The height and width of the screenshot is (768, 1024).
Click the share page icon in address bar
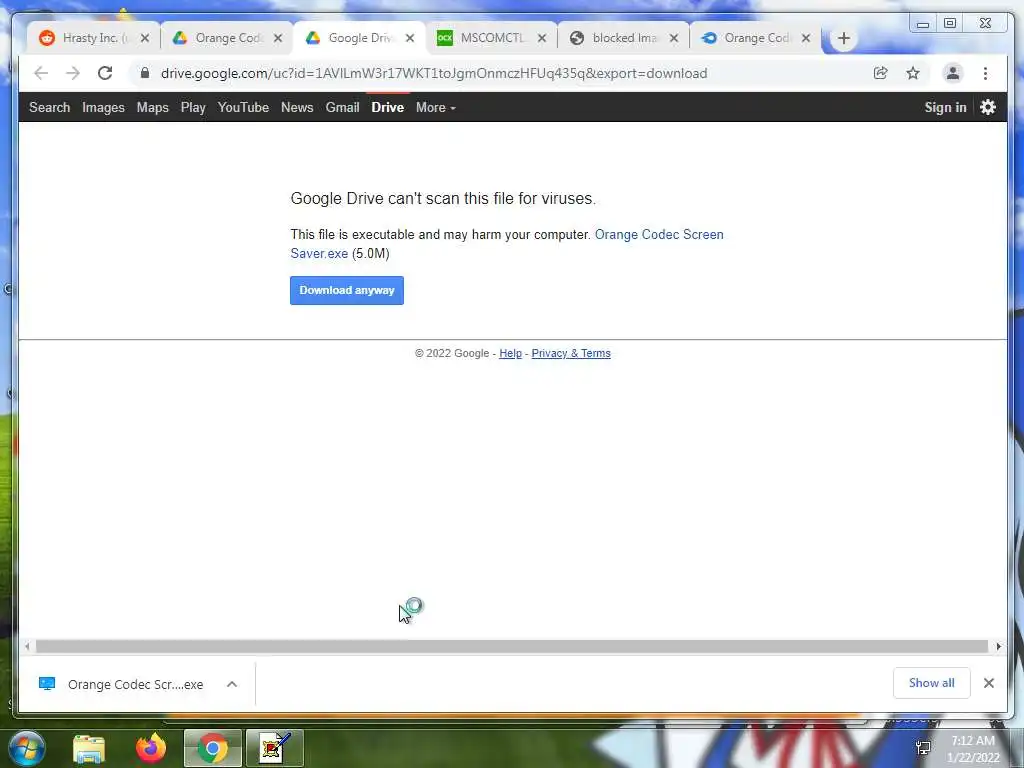click(880, 73)
